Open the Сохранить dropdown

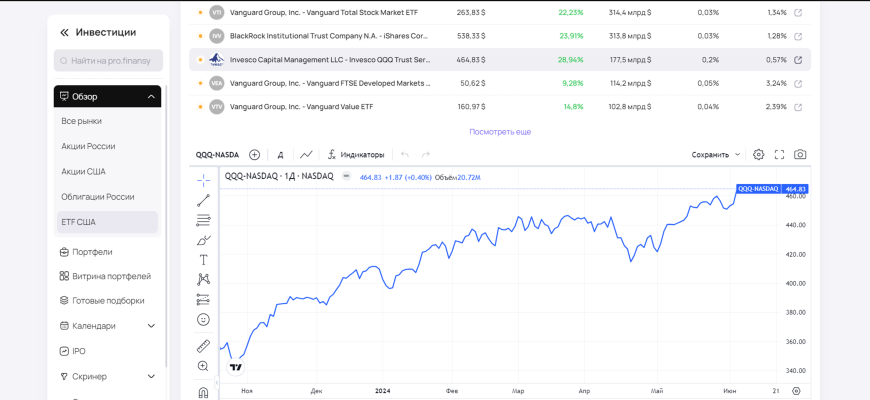coord(716,155)
